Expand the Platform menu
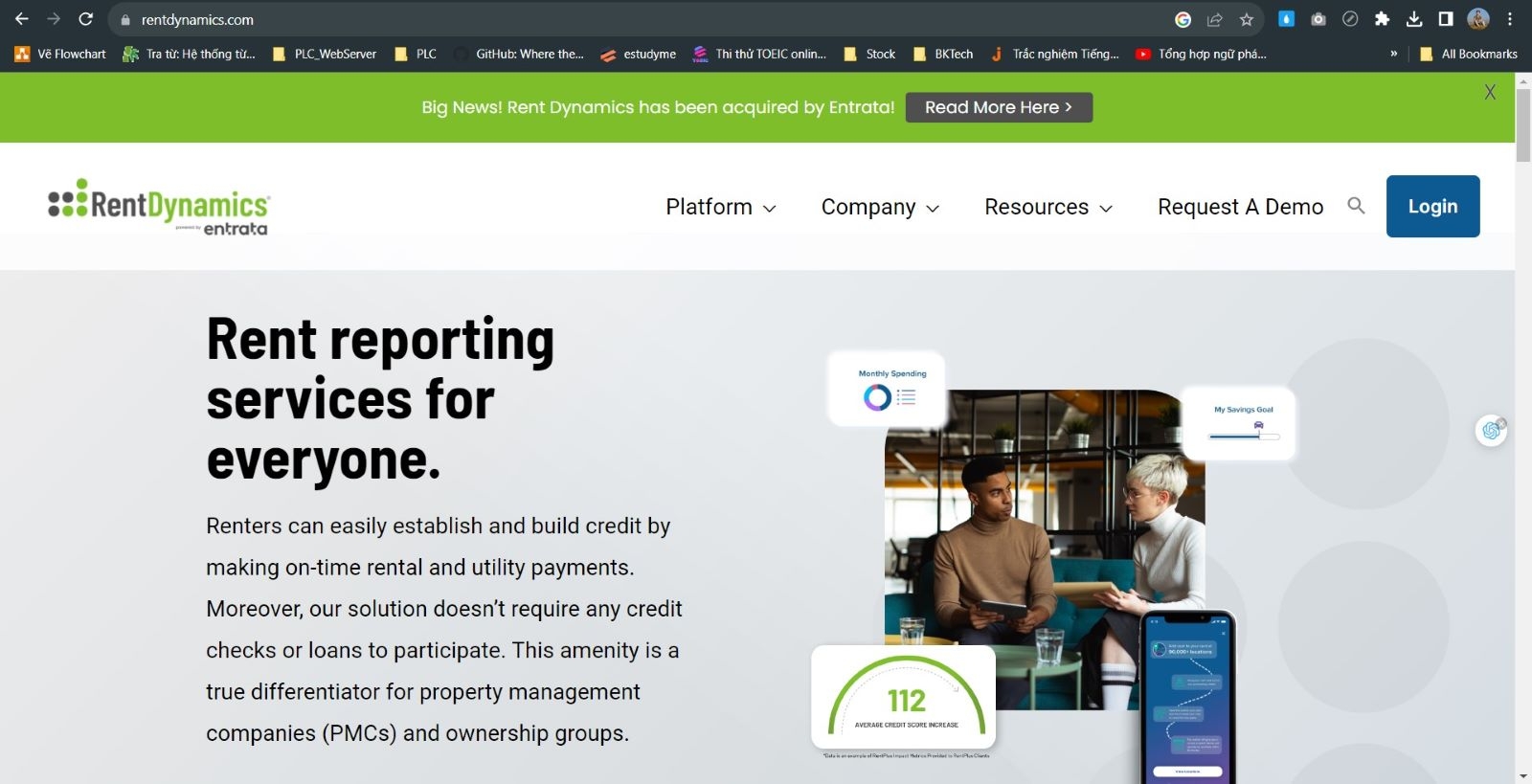 [721, 207]
